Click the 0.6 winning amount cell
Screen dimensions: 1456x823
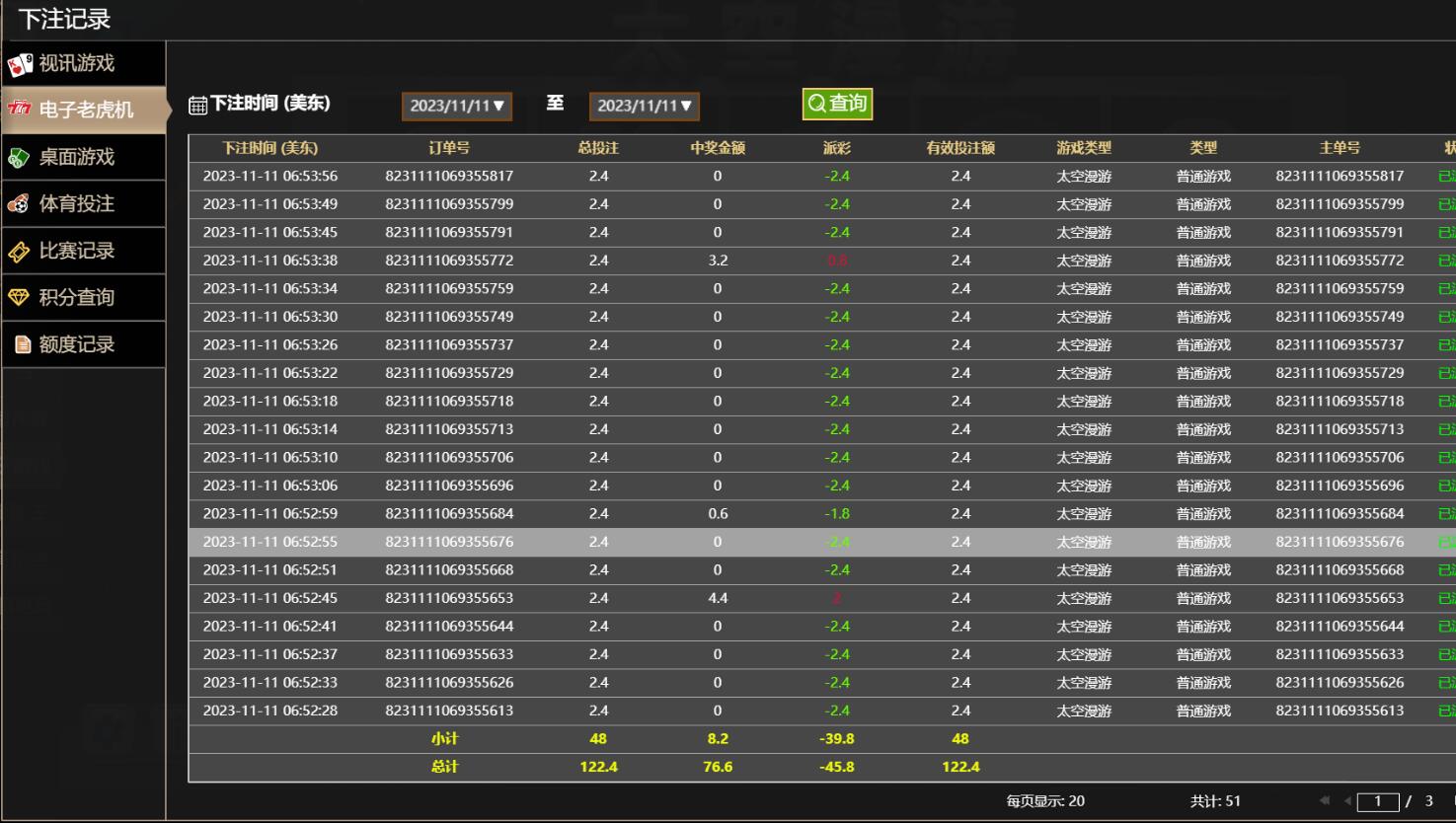(718, 514)
